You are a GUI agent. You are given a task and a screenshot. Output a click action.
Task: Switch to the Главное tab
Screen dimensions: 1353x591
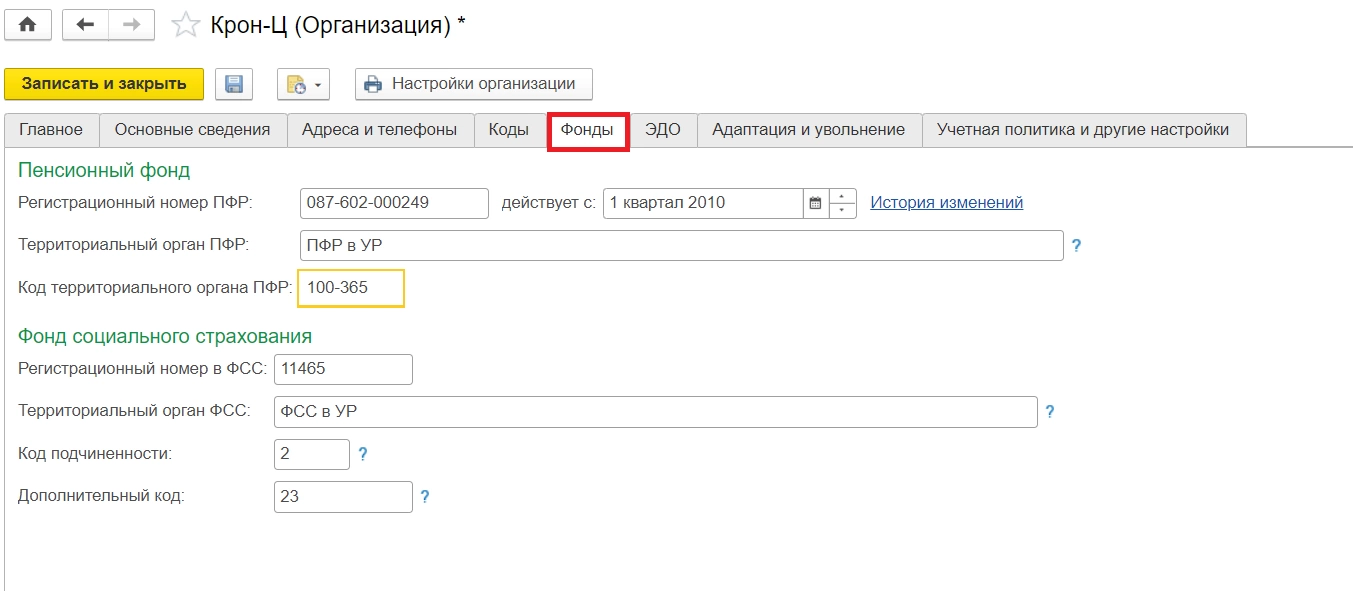51,130
